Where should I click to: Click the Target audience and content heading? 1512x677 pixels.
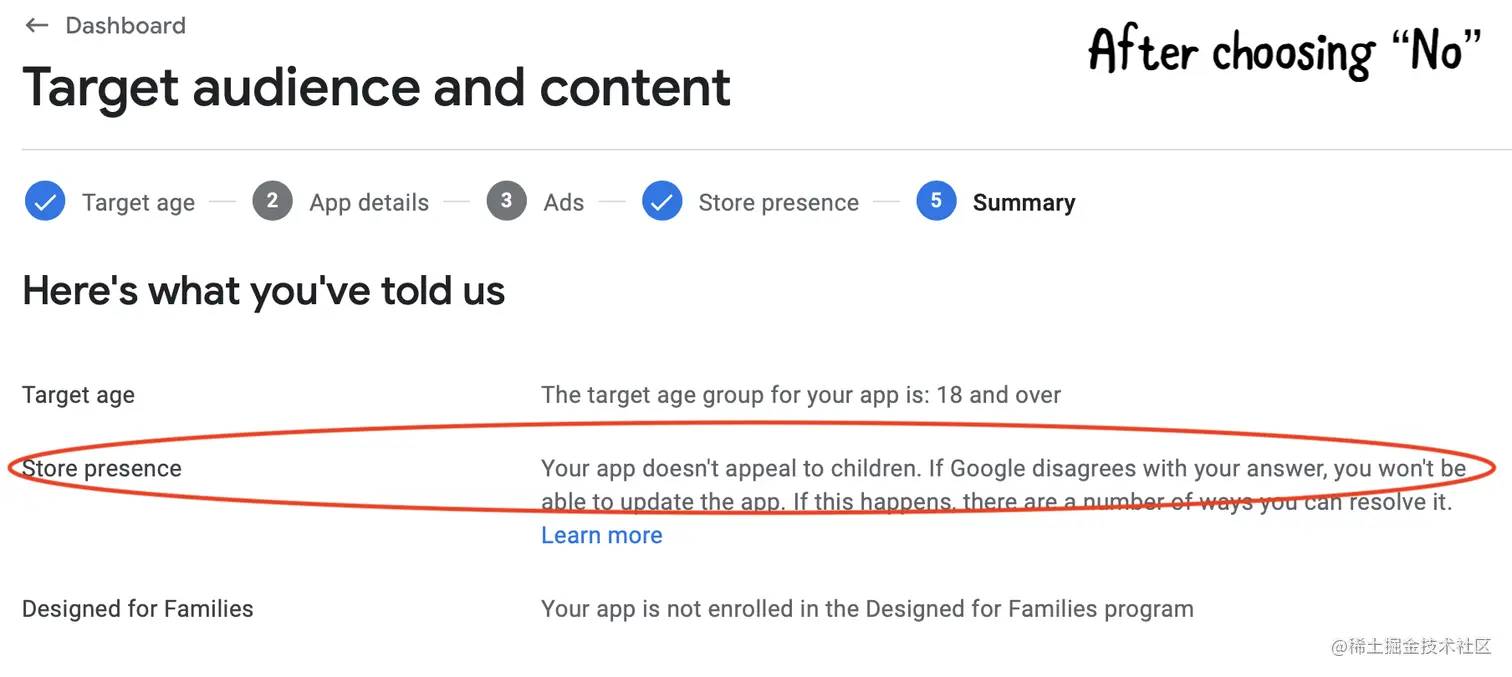[x=376, y=88]
